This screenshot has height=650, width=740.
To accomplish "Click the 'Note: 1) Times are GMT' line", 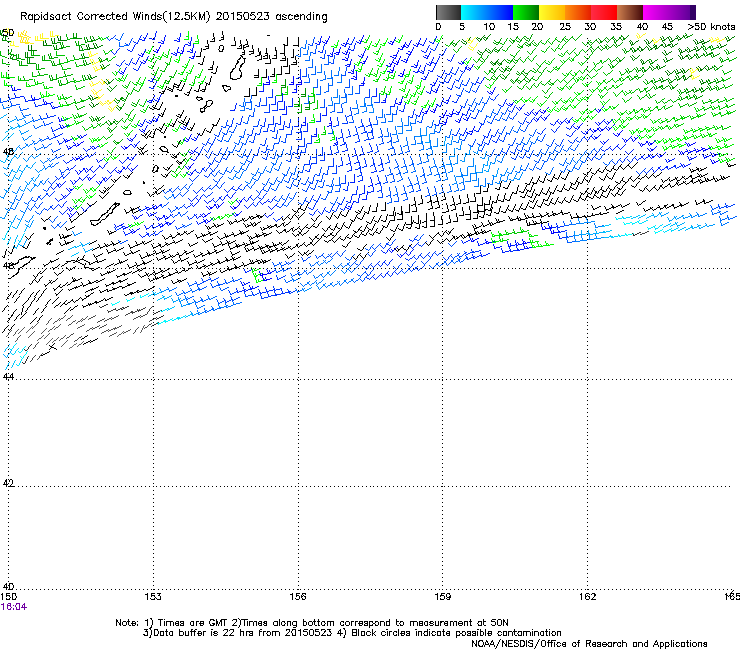I will 312,623.
